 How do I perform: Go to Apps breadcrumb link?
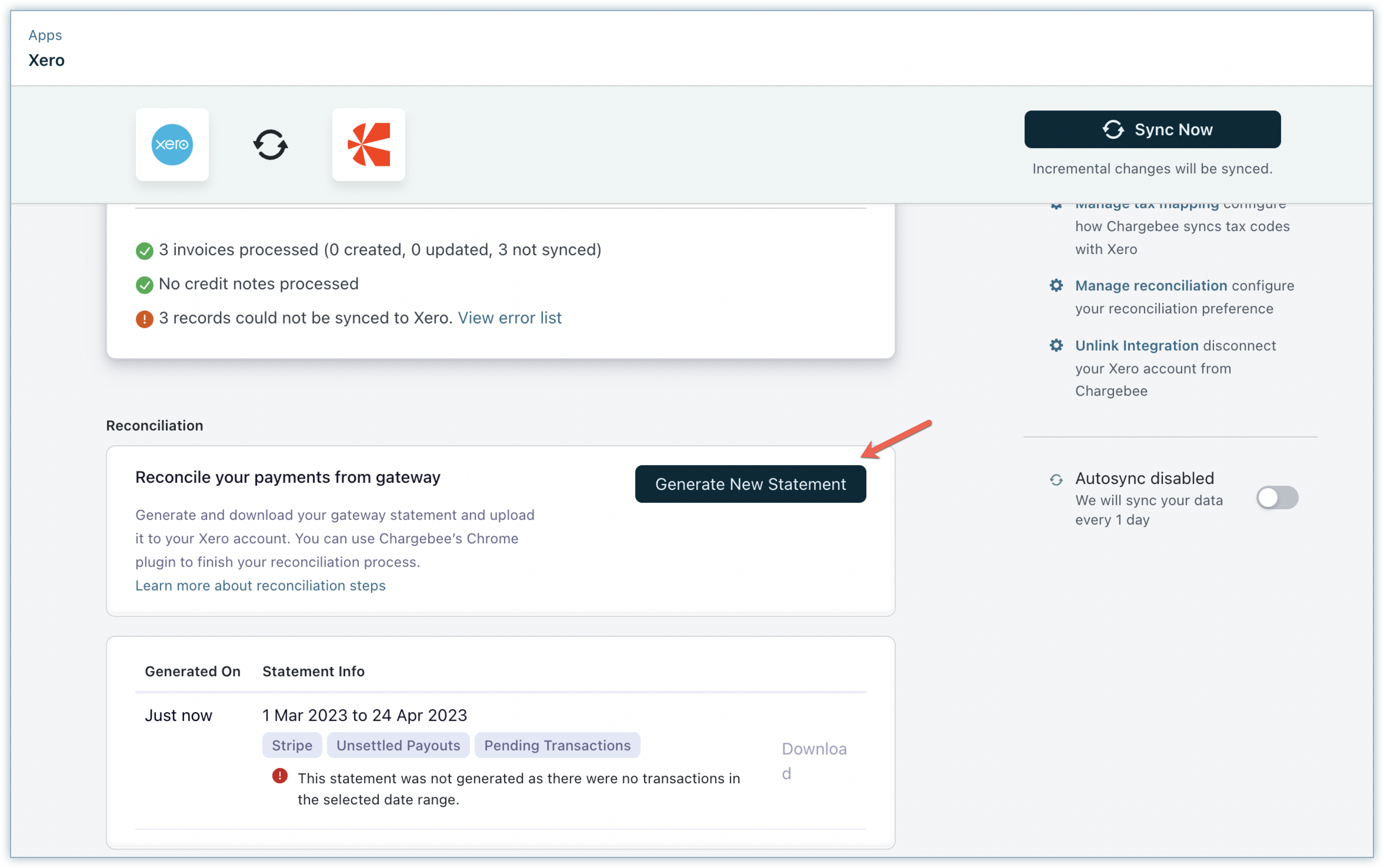coord(45,35)
